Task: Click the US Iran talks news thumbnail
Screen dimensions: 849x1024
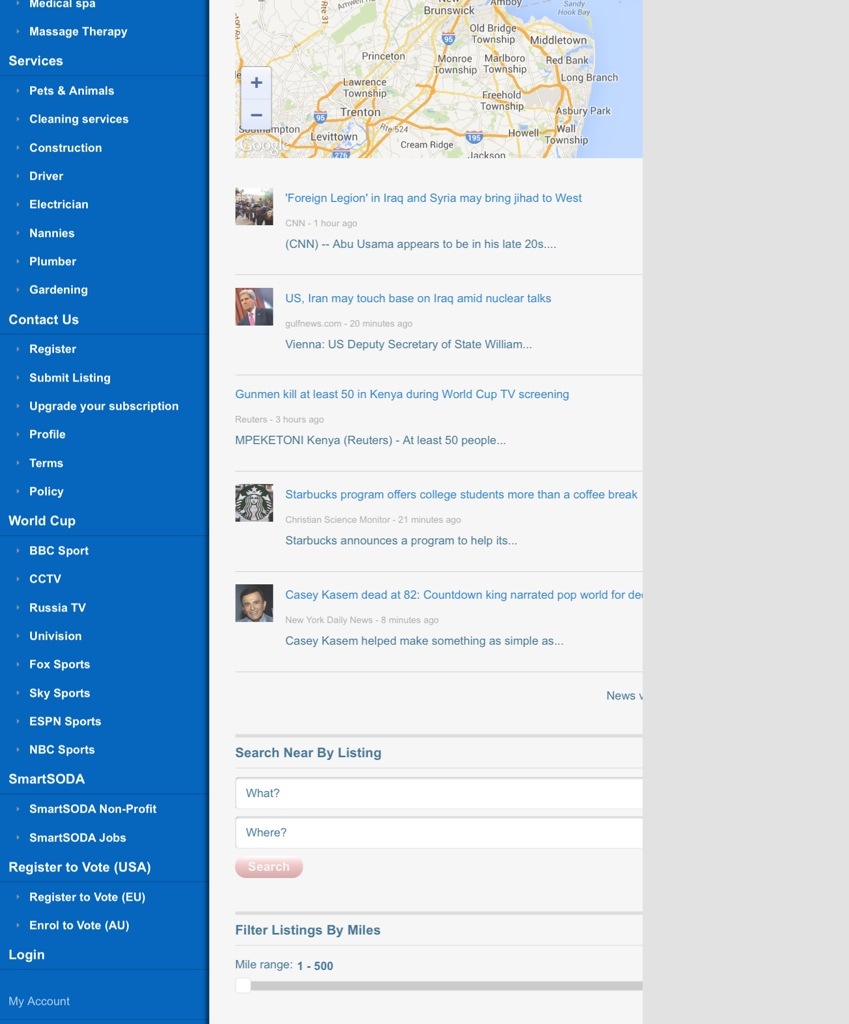Action: click(254, 307)
